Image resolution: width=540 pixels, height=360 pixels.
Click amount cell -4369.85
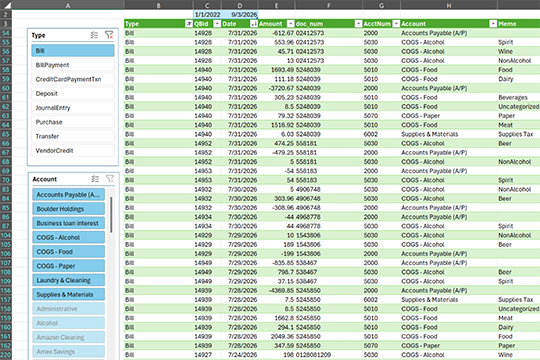pos(277,290)
